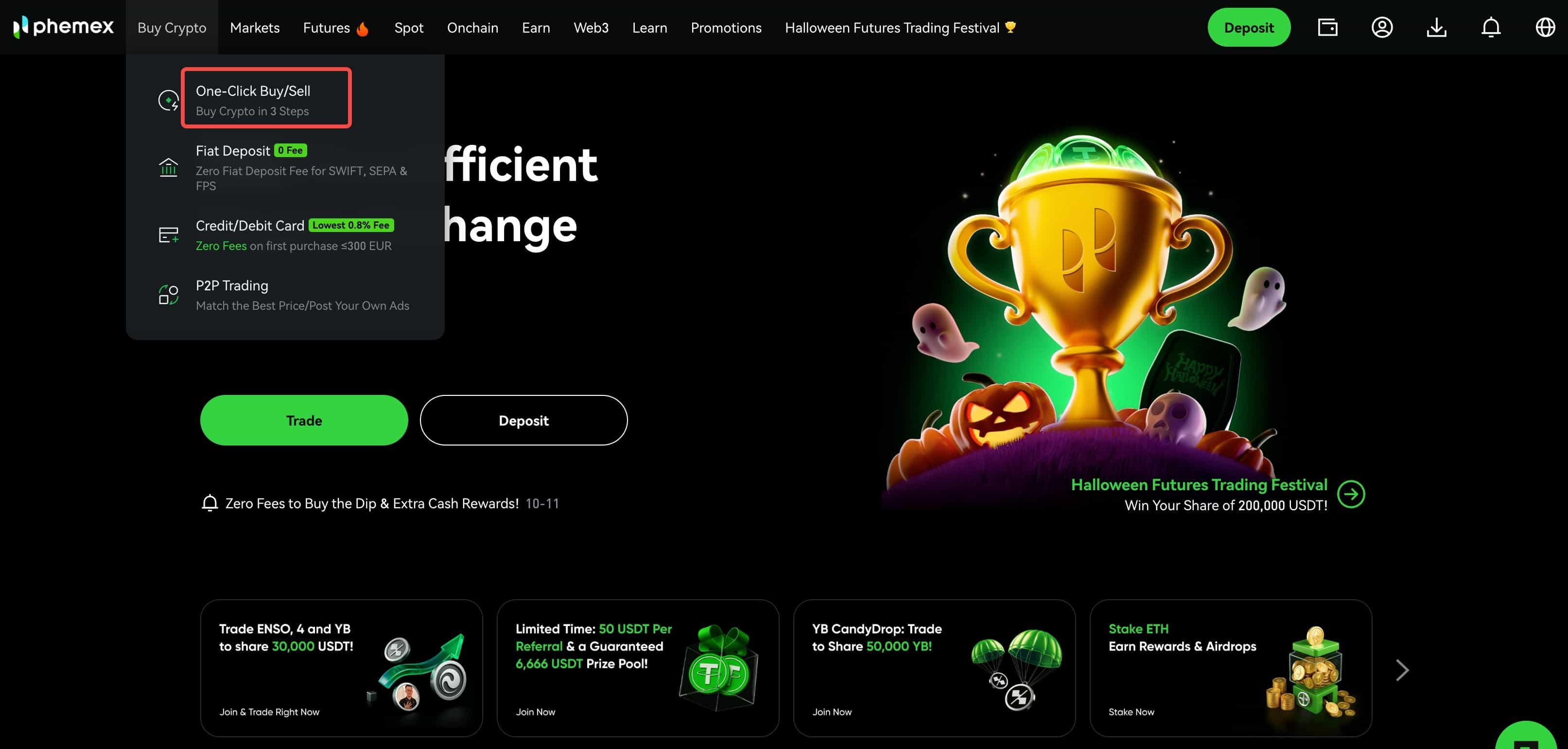This screenshot has width=1568, height=749.
Task: Open the user account profile icon
Action: [x=1382, y=27]
